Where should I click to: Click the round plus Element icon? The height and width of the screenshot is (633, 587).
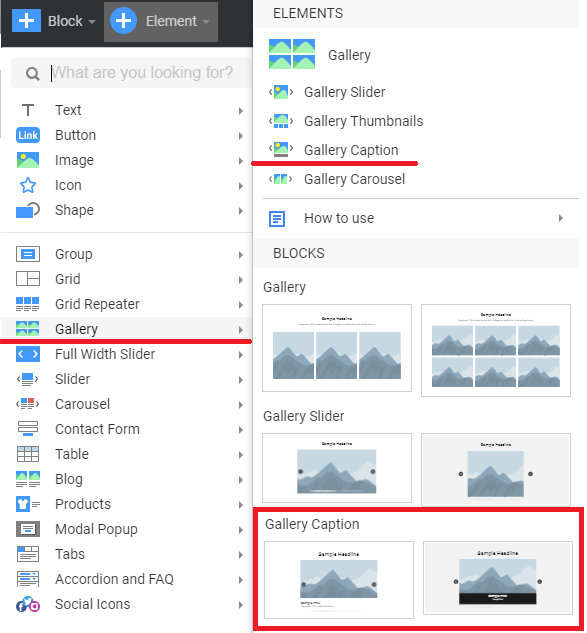point(123,21)
